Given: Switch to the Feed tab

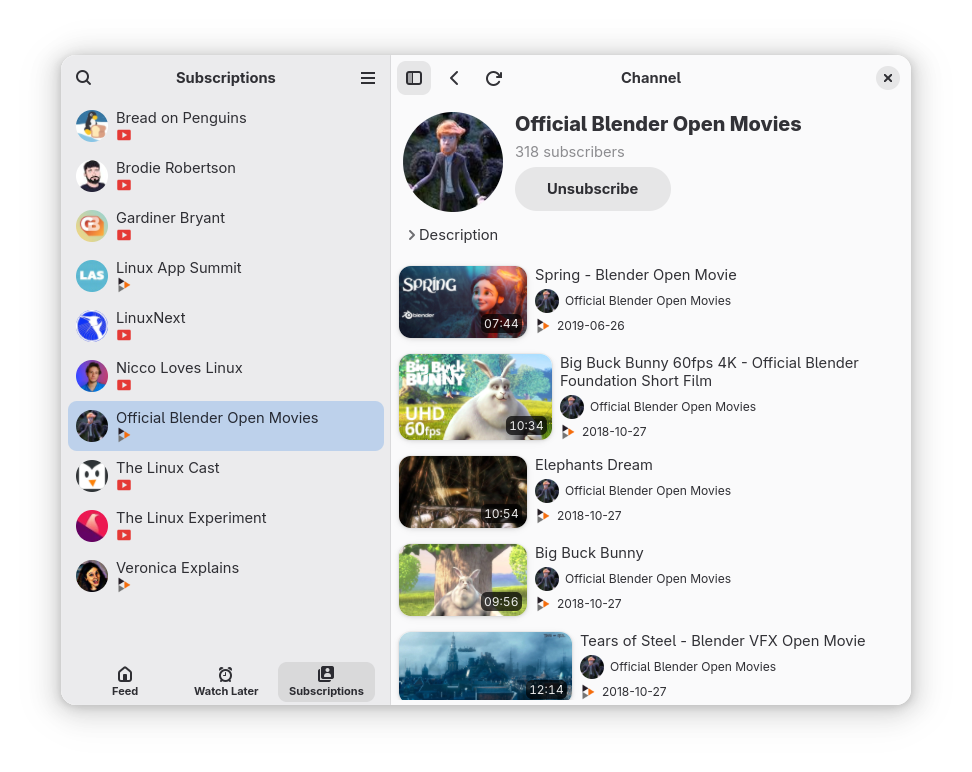Looking at the screenshot, I should (125, 681).
